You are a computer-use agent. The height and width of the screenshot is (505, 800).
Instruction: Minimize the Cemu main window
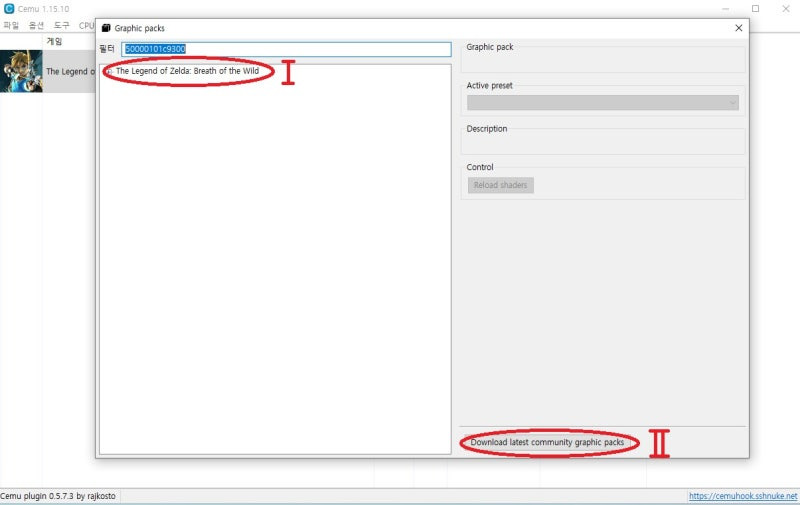[x=726, y=9]
